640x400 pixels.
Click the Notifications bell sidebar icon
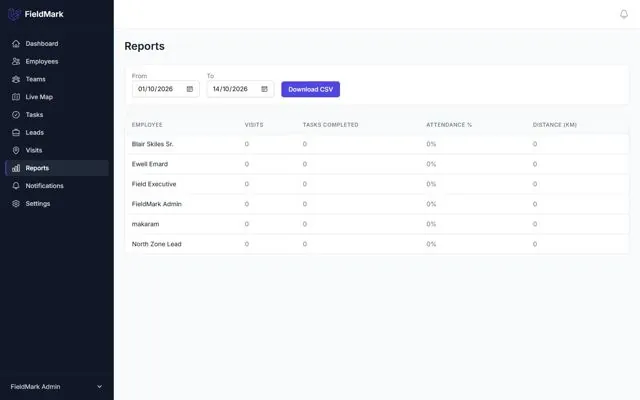pyautogui.click(x=16, y=186)
